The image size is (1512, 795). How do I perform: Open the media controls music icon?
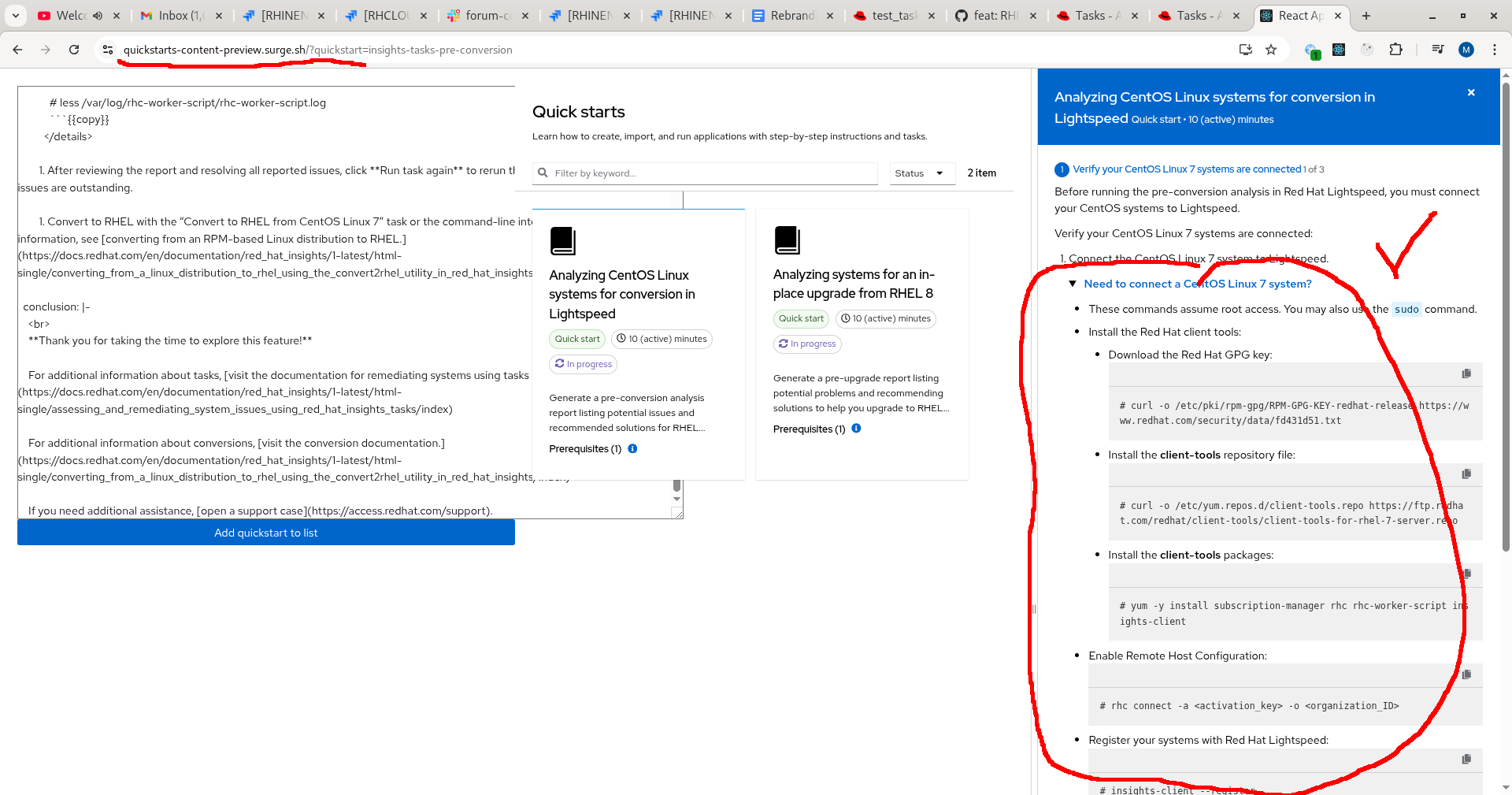point(1438,50)
